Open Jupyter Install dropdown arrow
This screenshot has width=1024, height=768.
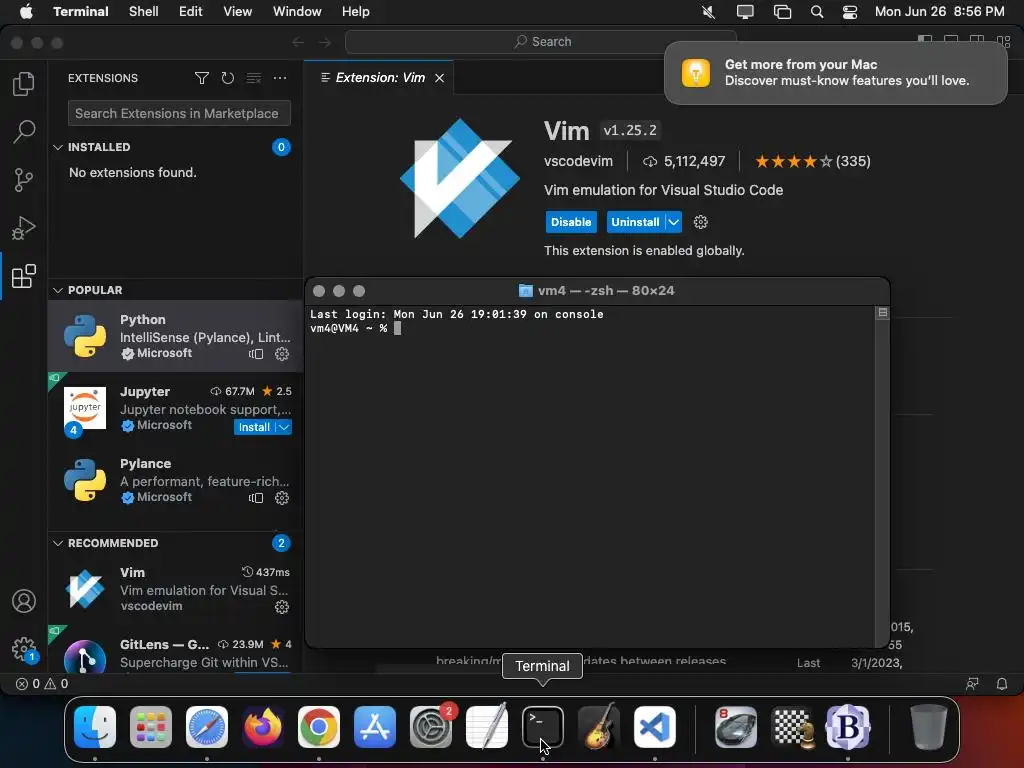(283, 427)
